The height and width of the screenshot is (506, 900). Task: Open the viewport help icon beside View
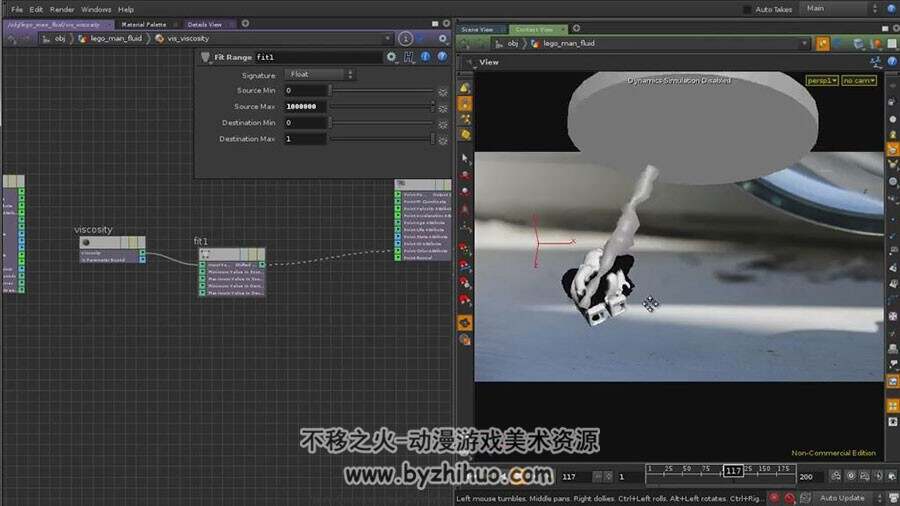(x=892, y=61)
